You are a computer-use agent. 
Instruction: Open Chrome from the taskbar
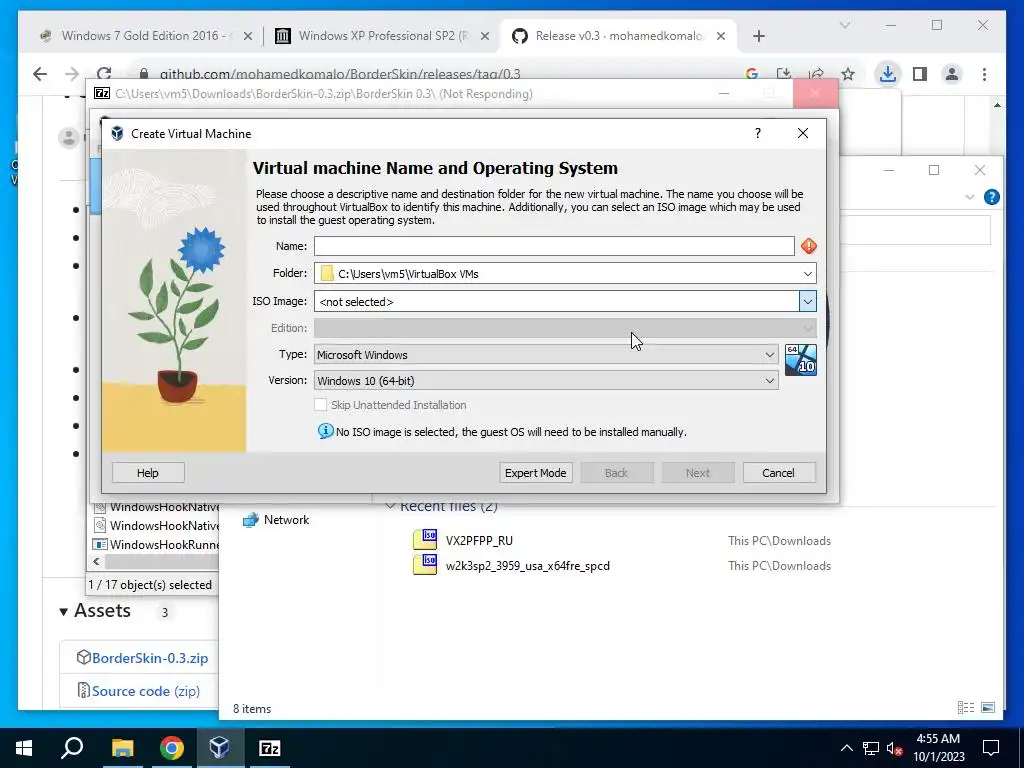tap(172, 748)
